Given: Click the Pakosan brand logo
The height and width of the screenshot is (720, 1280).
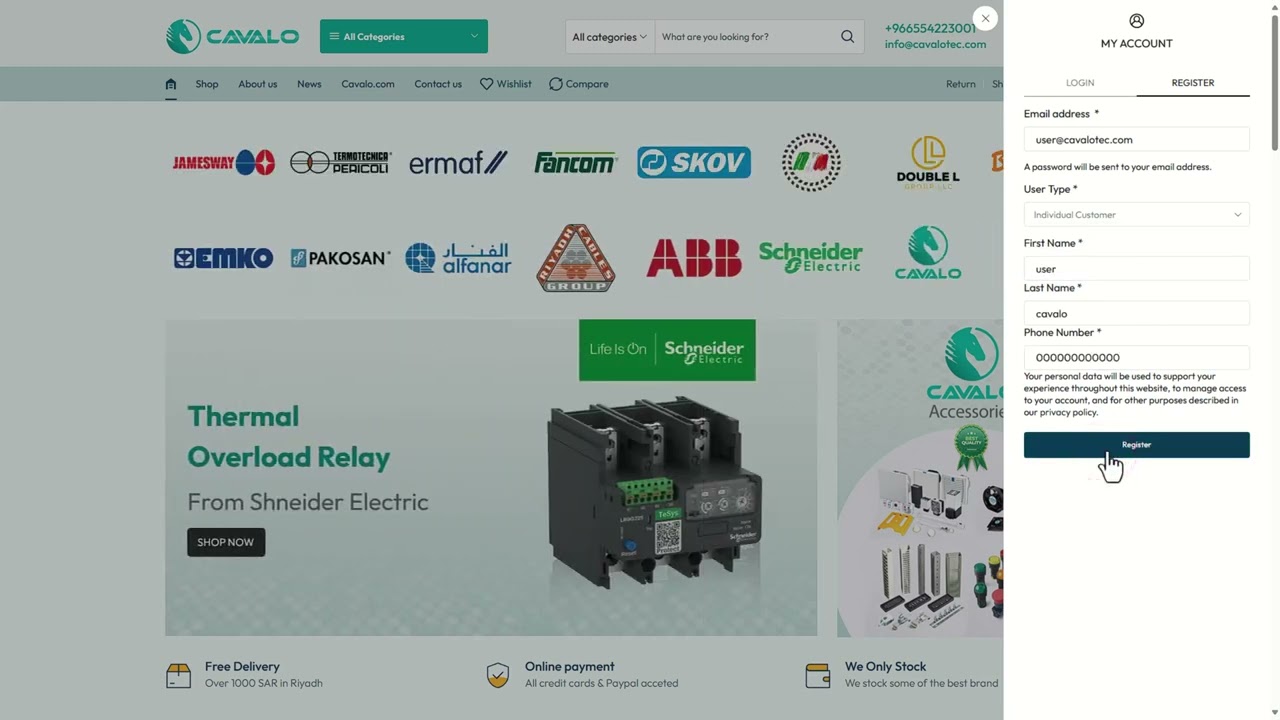Looking at the screenshot, I should tap(340, 258).
